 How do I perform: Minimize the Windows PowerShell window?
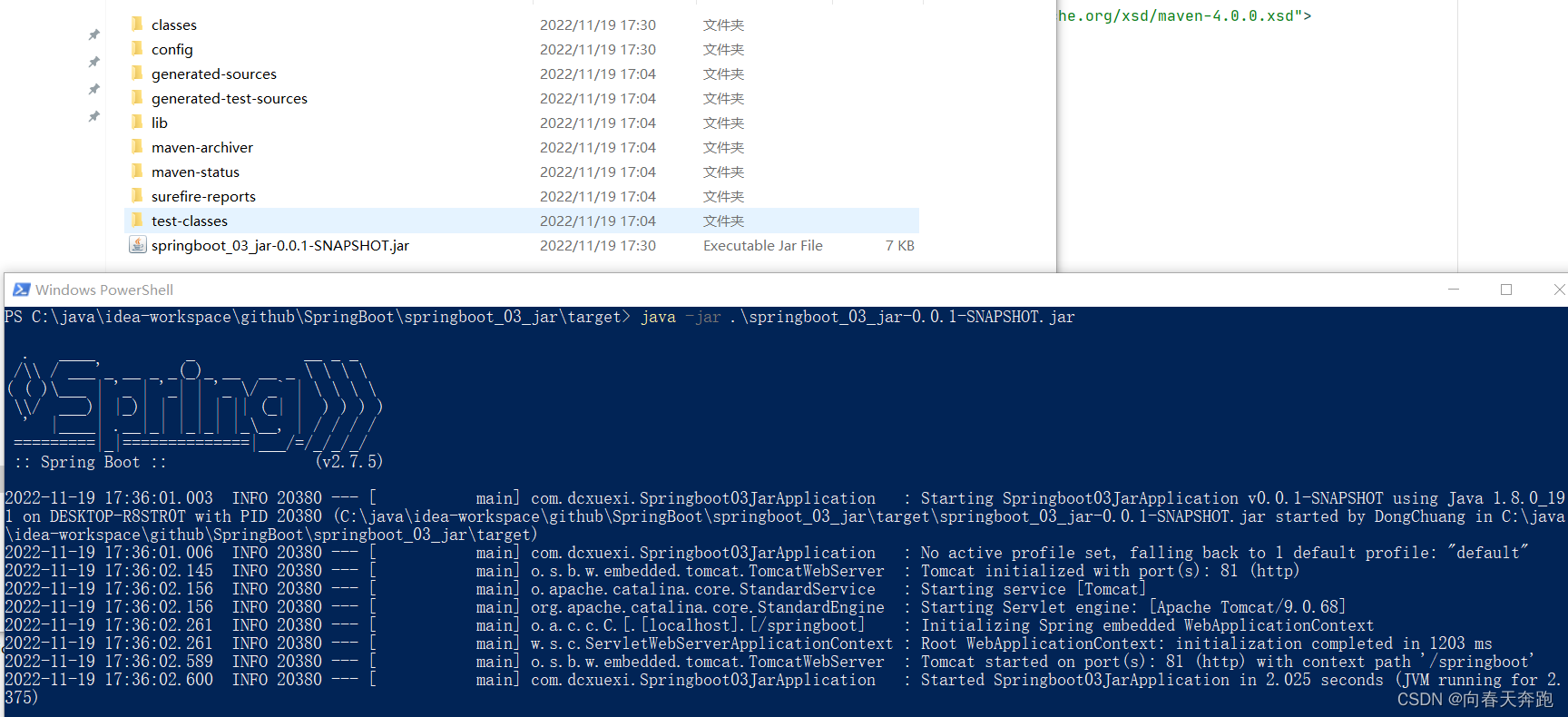[x=1454, y=290]
